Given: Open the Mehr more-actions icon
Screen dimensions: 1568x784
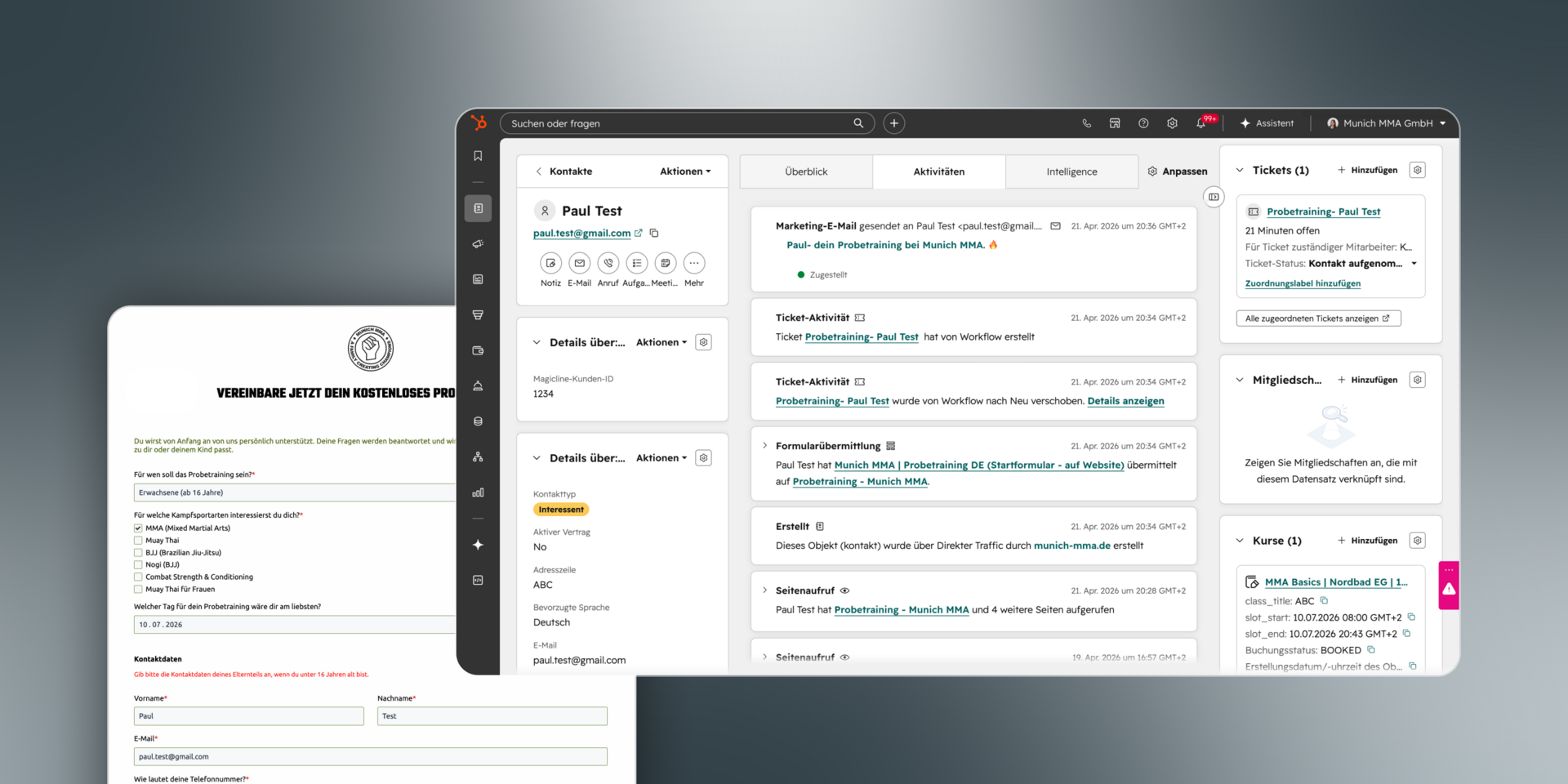Looking at the screenshot, I should click(x=694, y=263).
